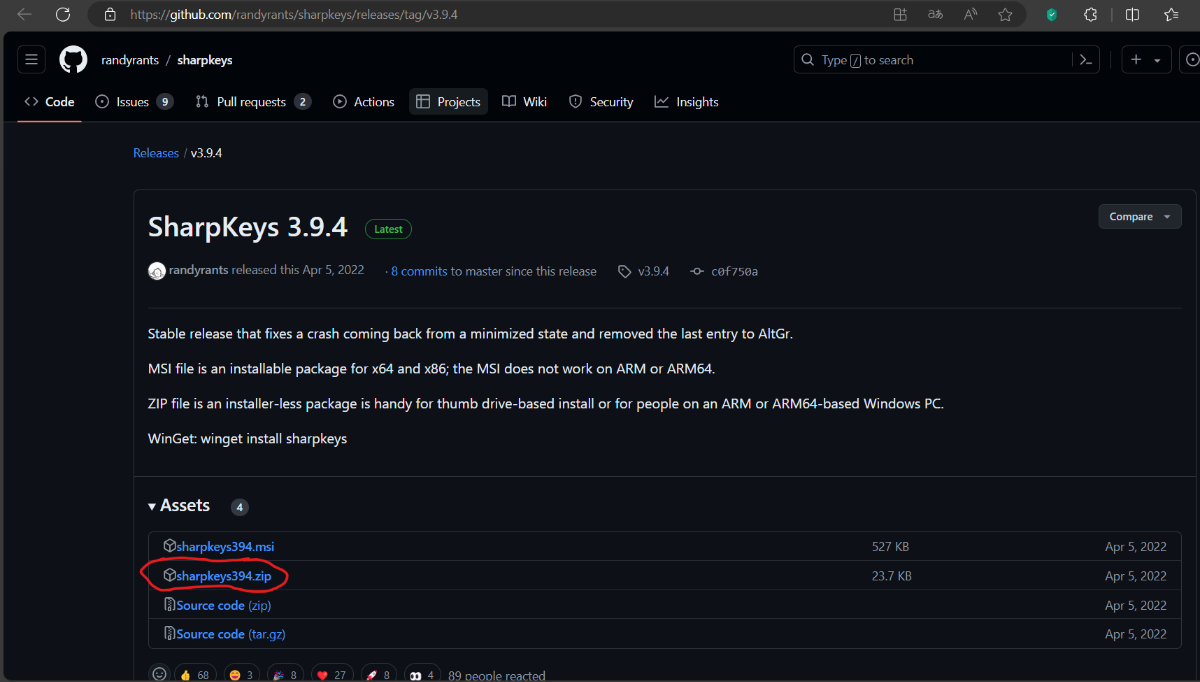Screen dimensions: 1200x682
Task: Open the 8 commits link
Action: tap(419, 271)
